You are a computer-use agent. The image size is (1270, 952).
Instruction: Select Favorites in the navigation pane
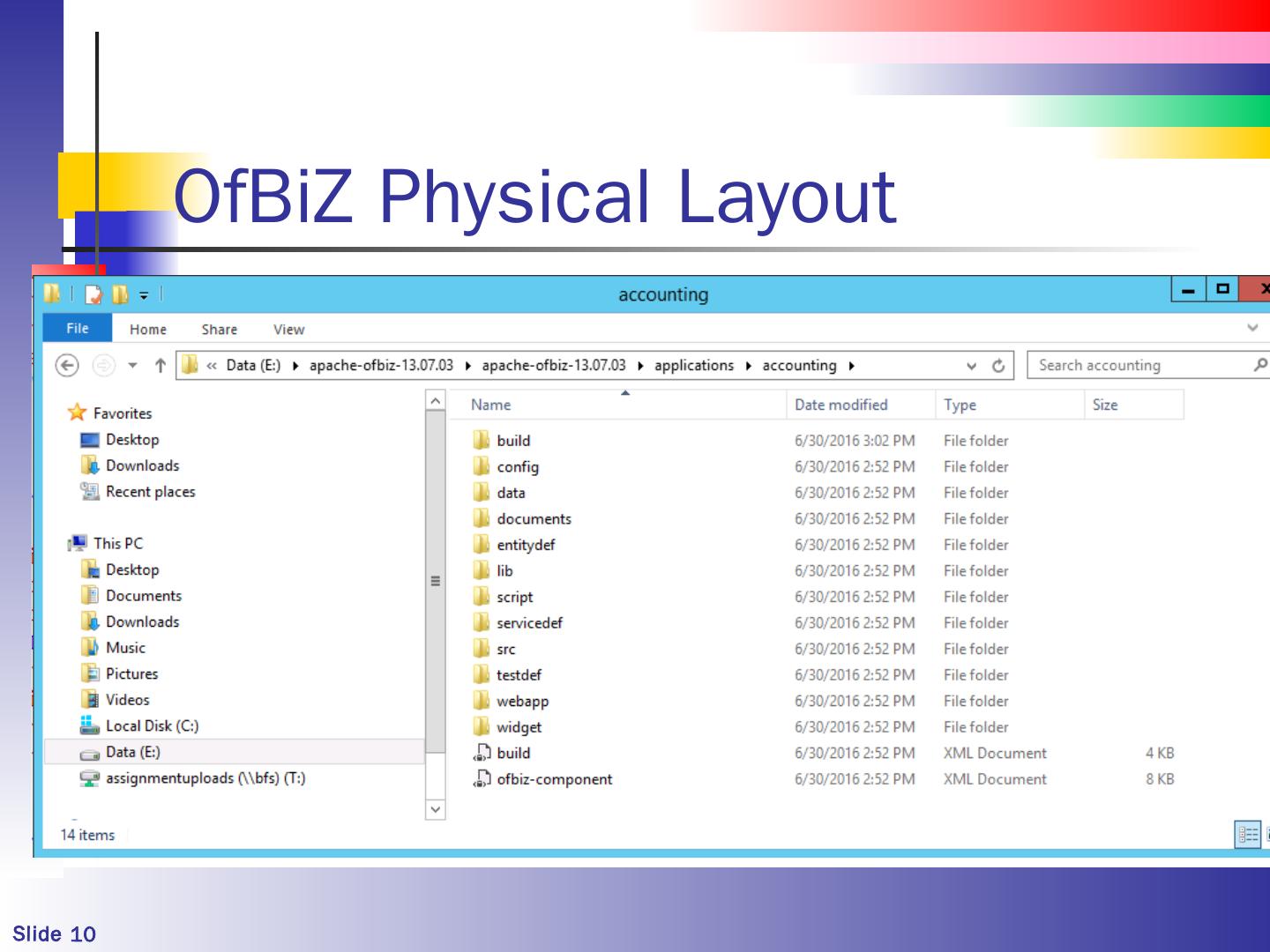(x=123, y=413)
